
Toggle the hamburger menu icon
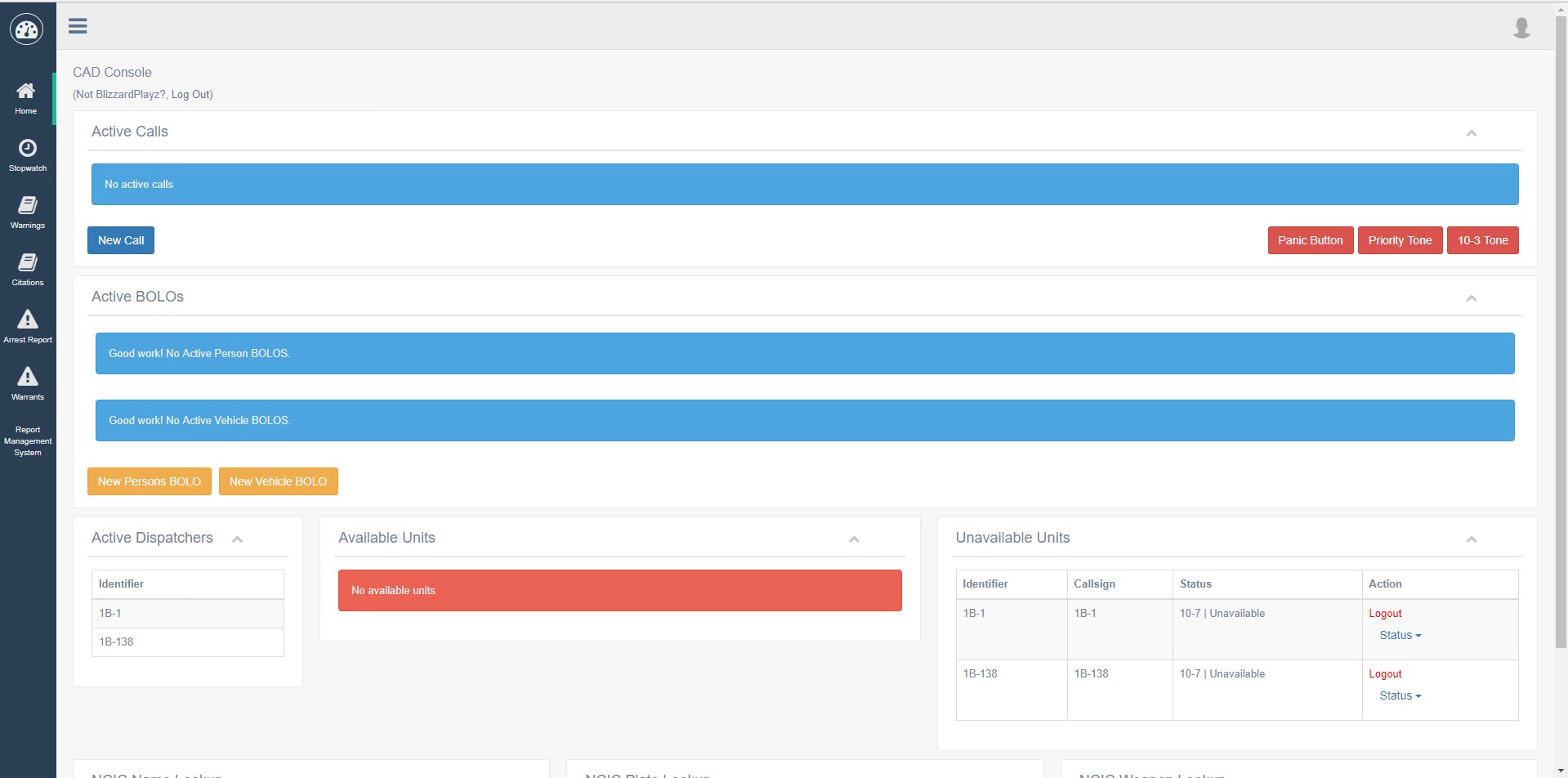(x=78, y=26)
